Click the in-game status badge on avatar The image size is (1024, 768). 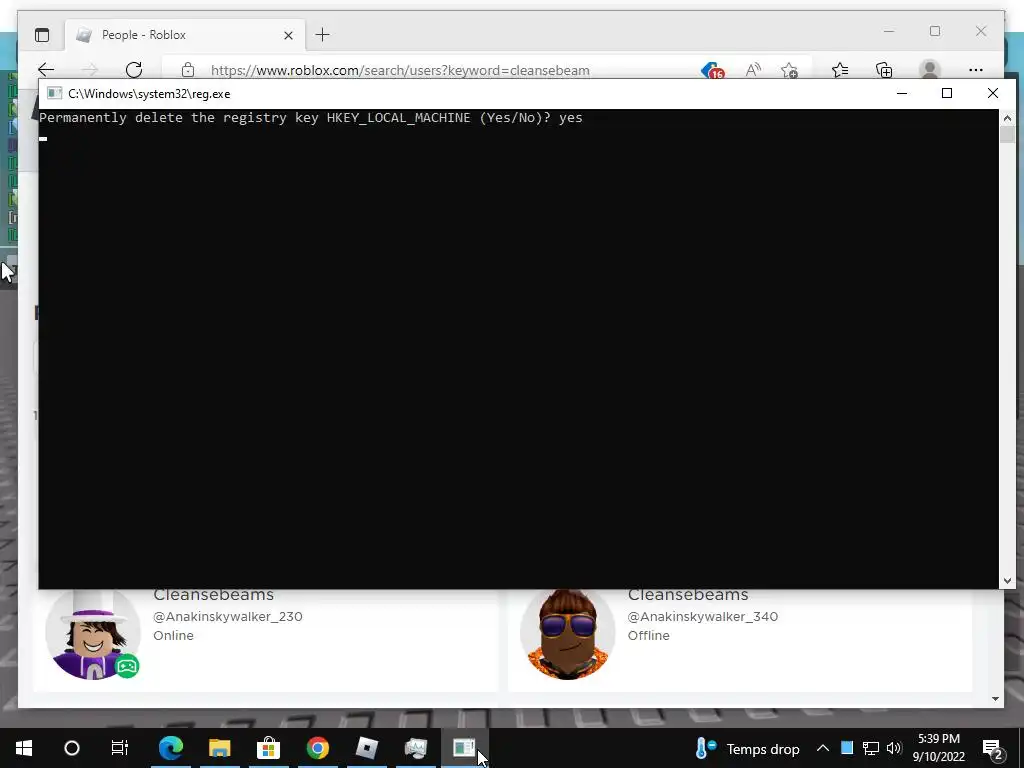point(127,666)
